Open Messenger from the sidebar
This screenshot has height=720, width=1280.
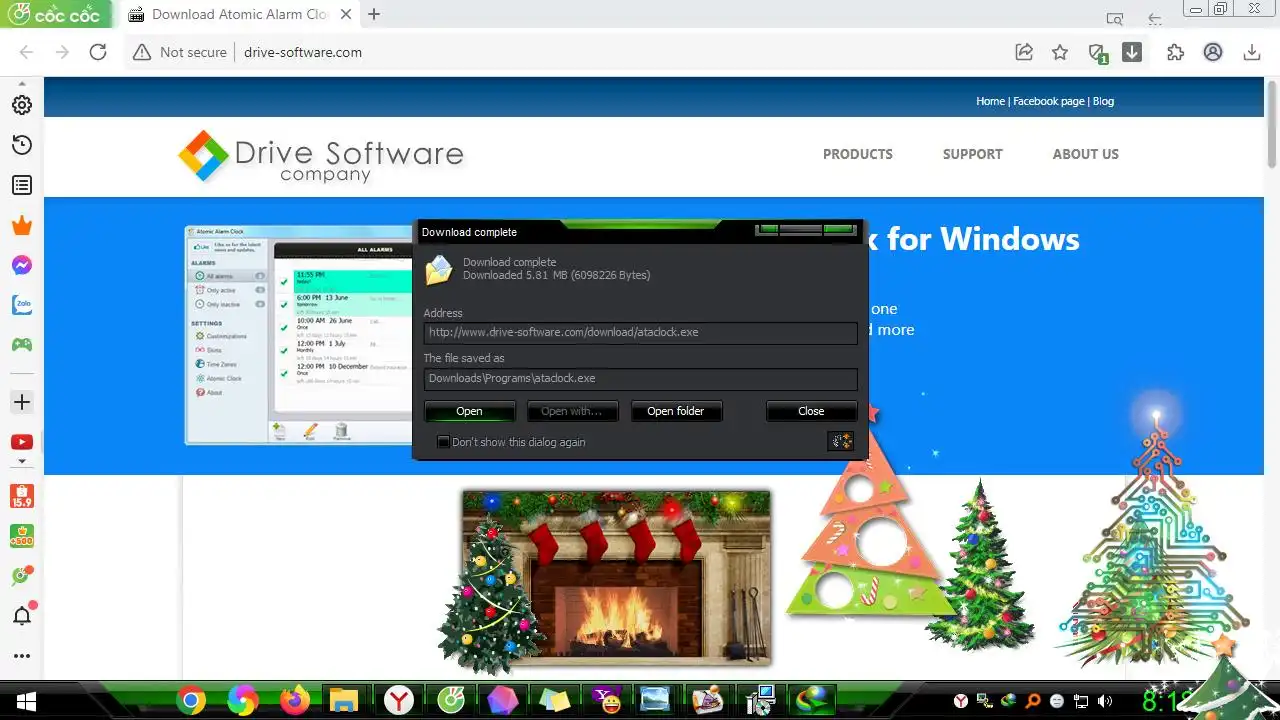click(x=21, y=265)
